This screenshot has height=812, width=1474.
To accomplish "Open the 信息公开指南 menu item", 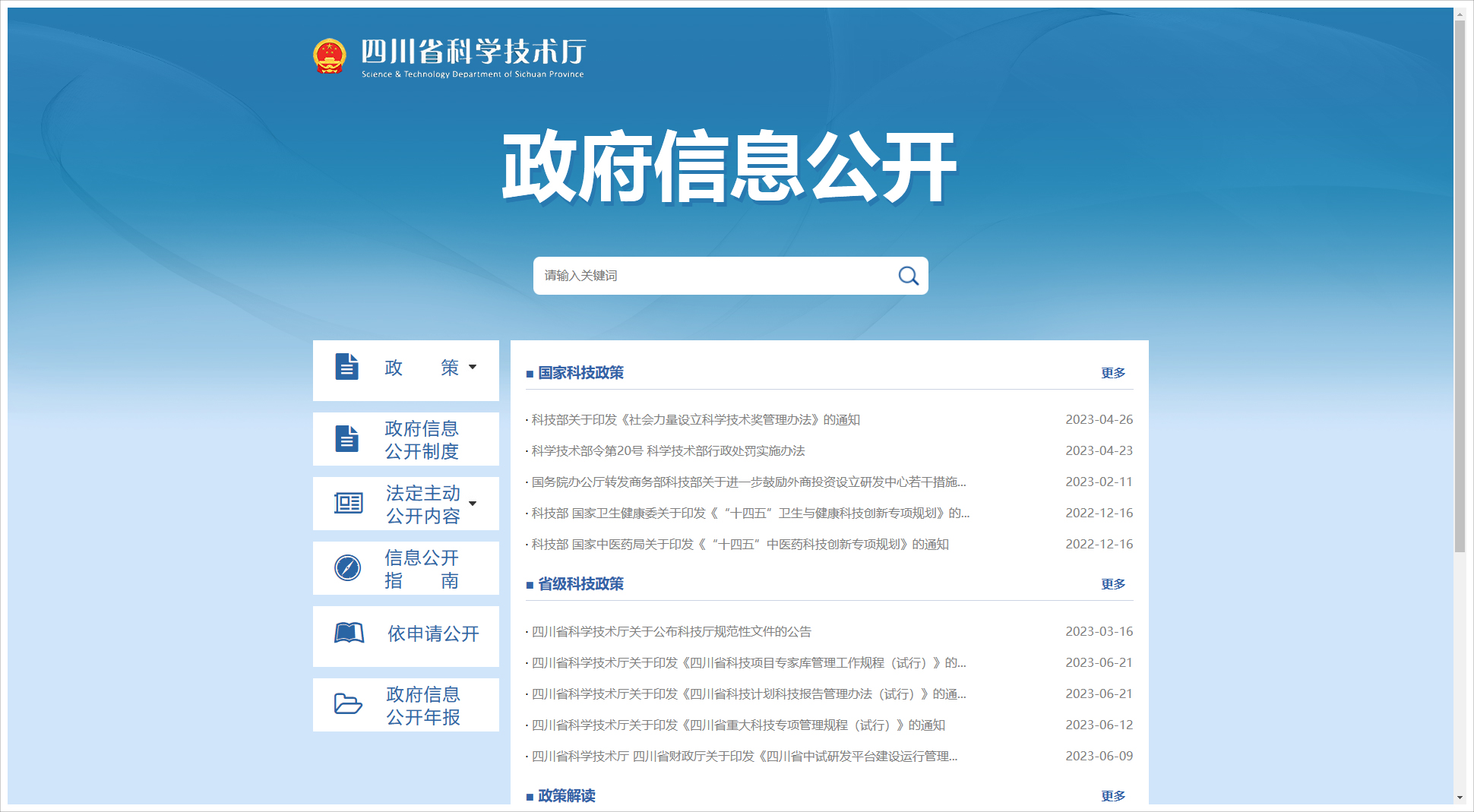I will coord(422,569).
